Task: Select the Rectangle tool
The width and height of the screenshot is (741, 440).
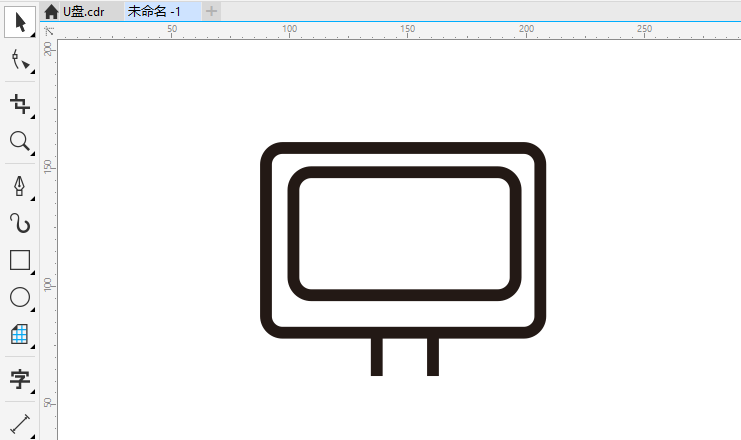Action: click(x=20, y=260)
